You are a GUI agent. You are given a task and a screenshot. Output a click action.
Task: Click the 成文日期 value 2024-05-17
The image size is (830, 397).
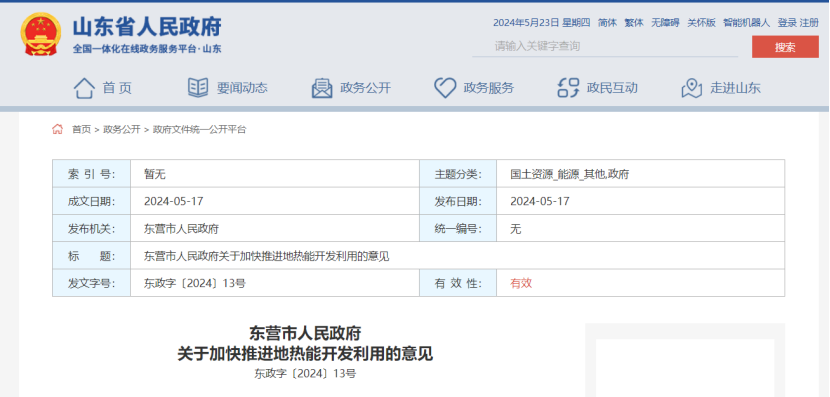click(174, 201)
